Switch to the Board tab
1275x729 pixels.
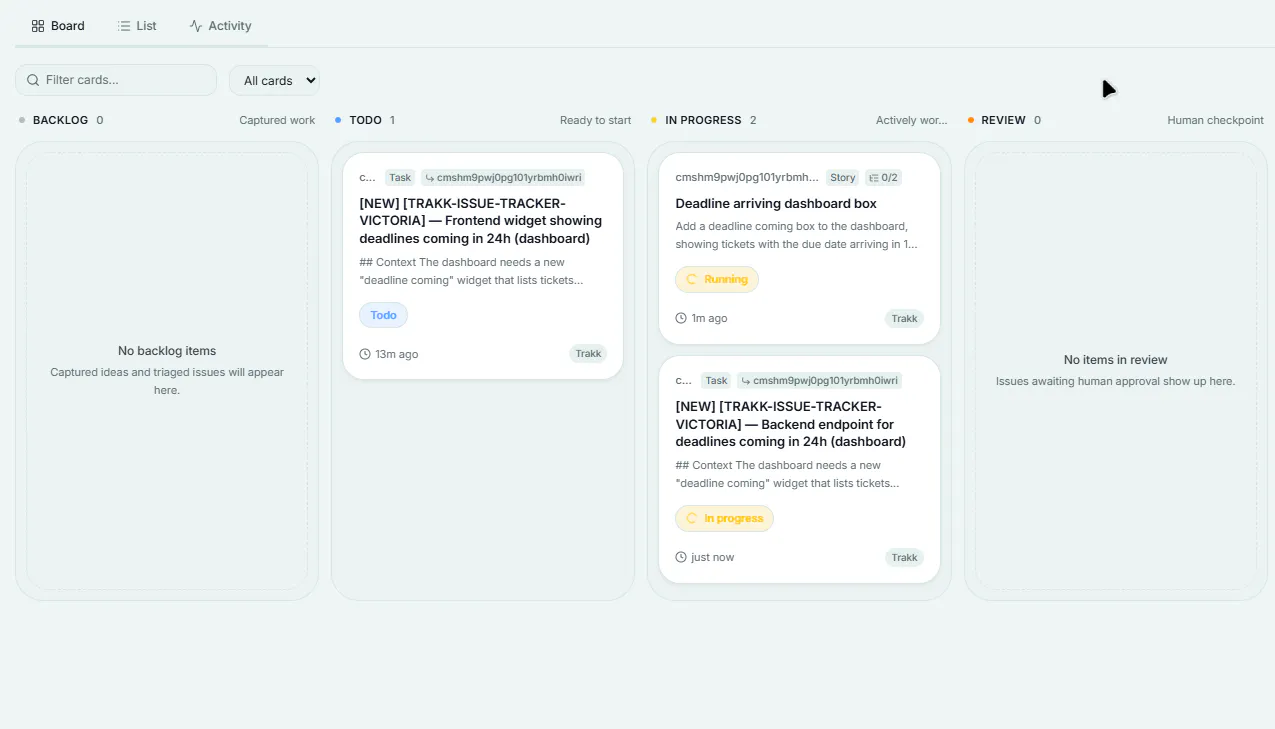pos(58,26)
